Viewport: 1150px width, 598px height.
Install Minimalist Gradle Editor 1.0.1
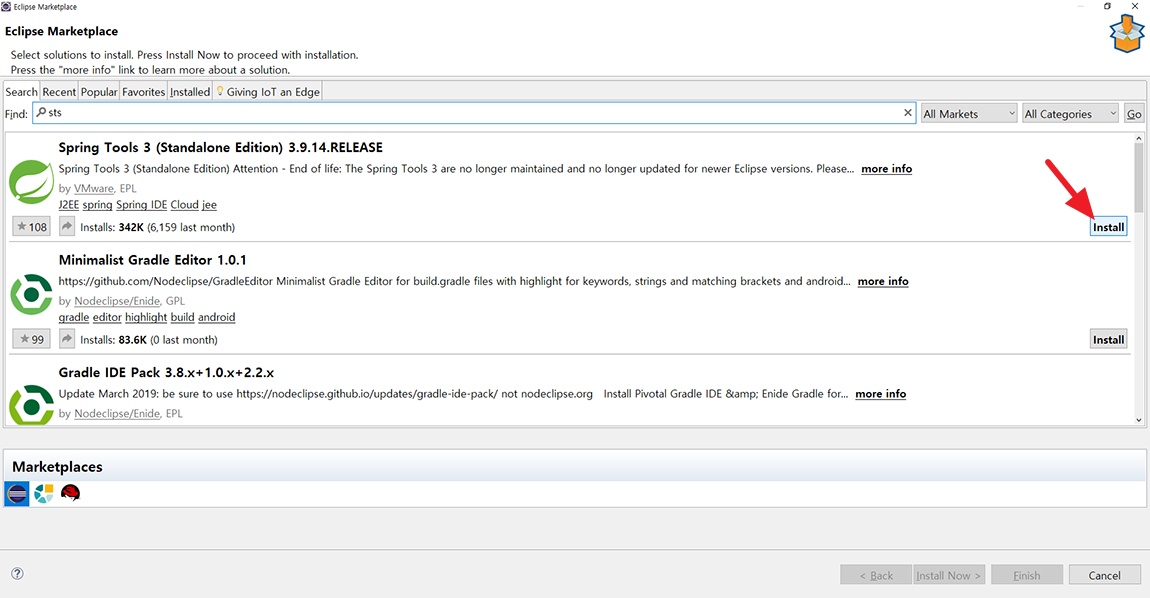1108,340
